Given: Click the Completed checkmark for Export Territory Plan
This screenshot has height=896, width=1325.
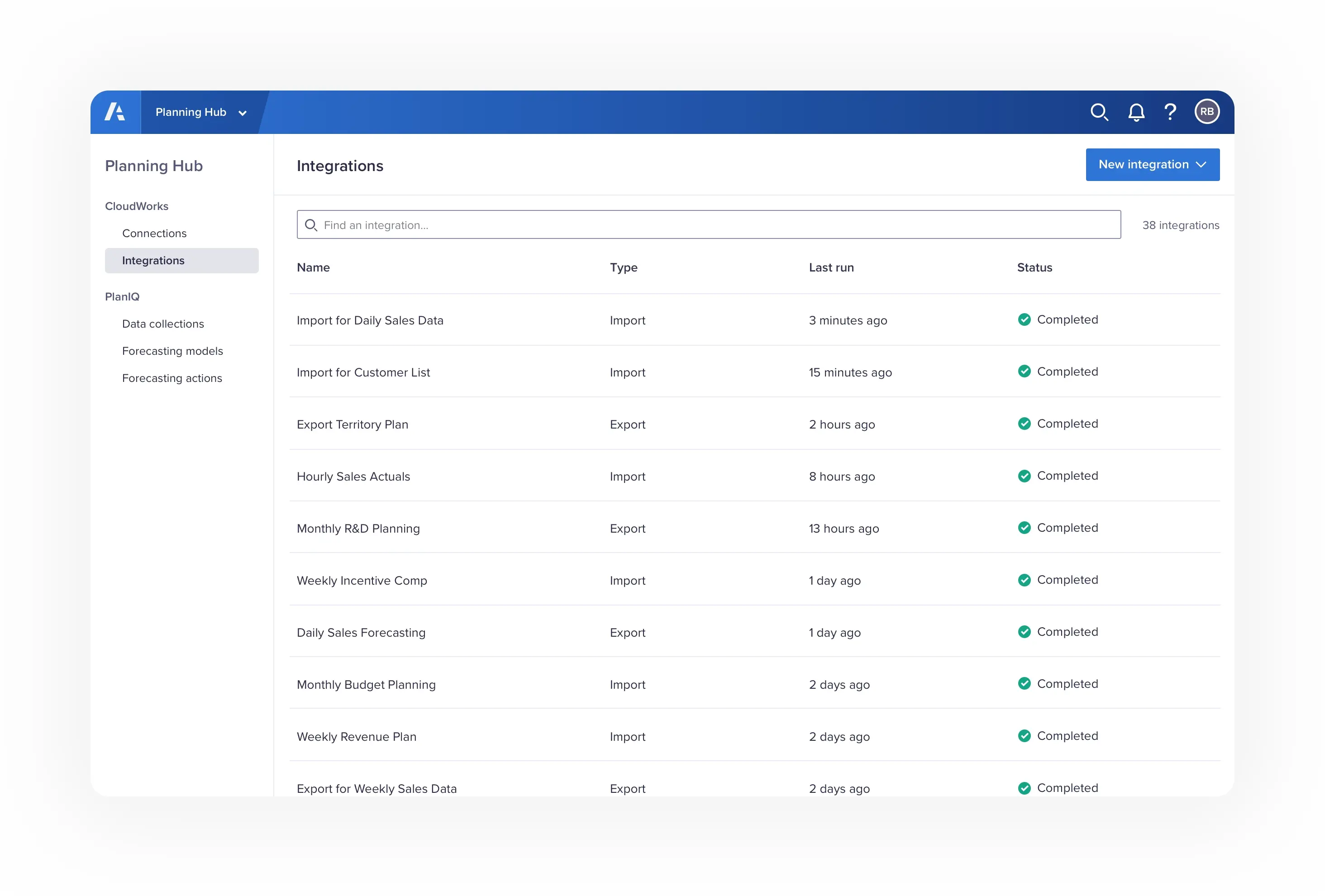Looking at the screenshot, I should click(x=1024, y=424).
